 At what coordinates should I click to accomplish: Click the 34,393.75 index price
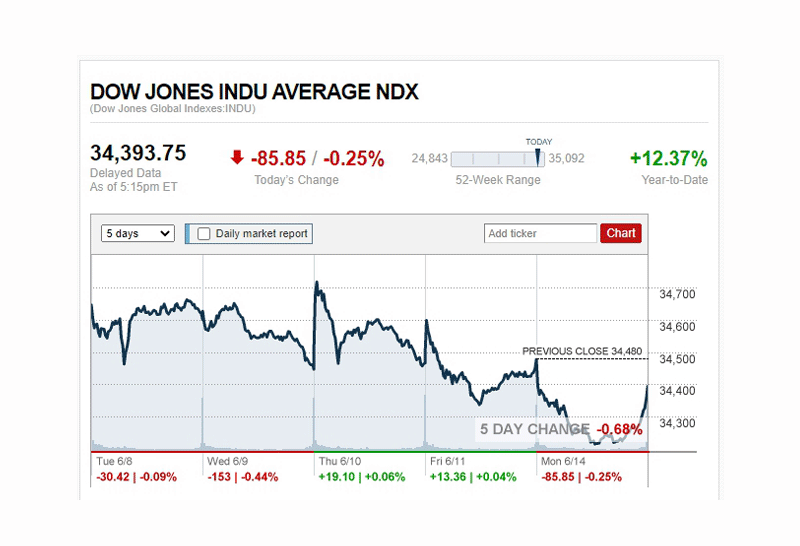[138, 153]
